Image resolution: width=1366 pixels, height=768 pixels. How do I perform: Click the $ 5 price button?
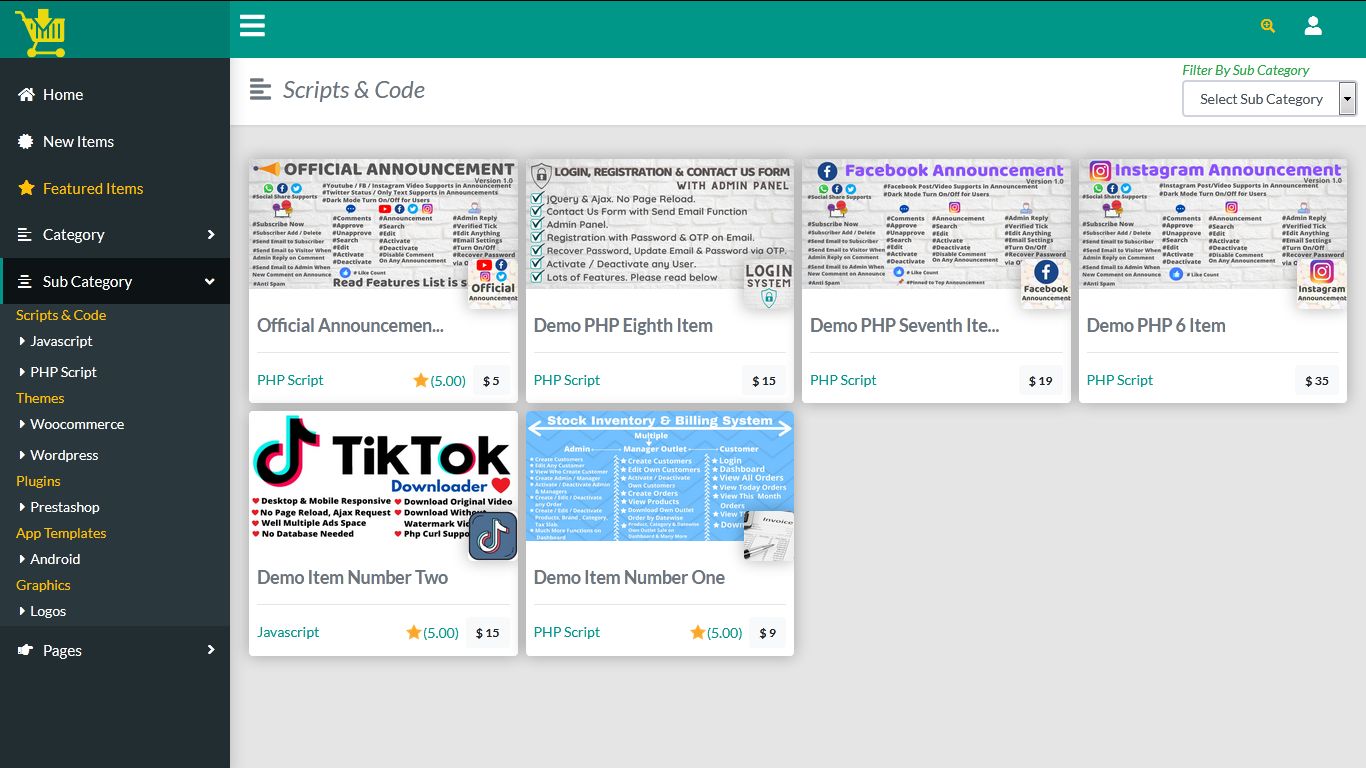(x=491, y=381)
